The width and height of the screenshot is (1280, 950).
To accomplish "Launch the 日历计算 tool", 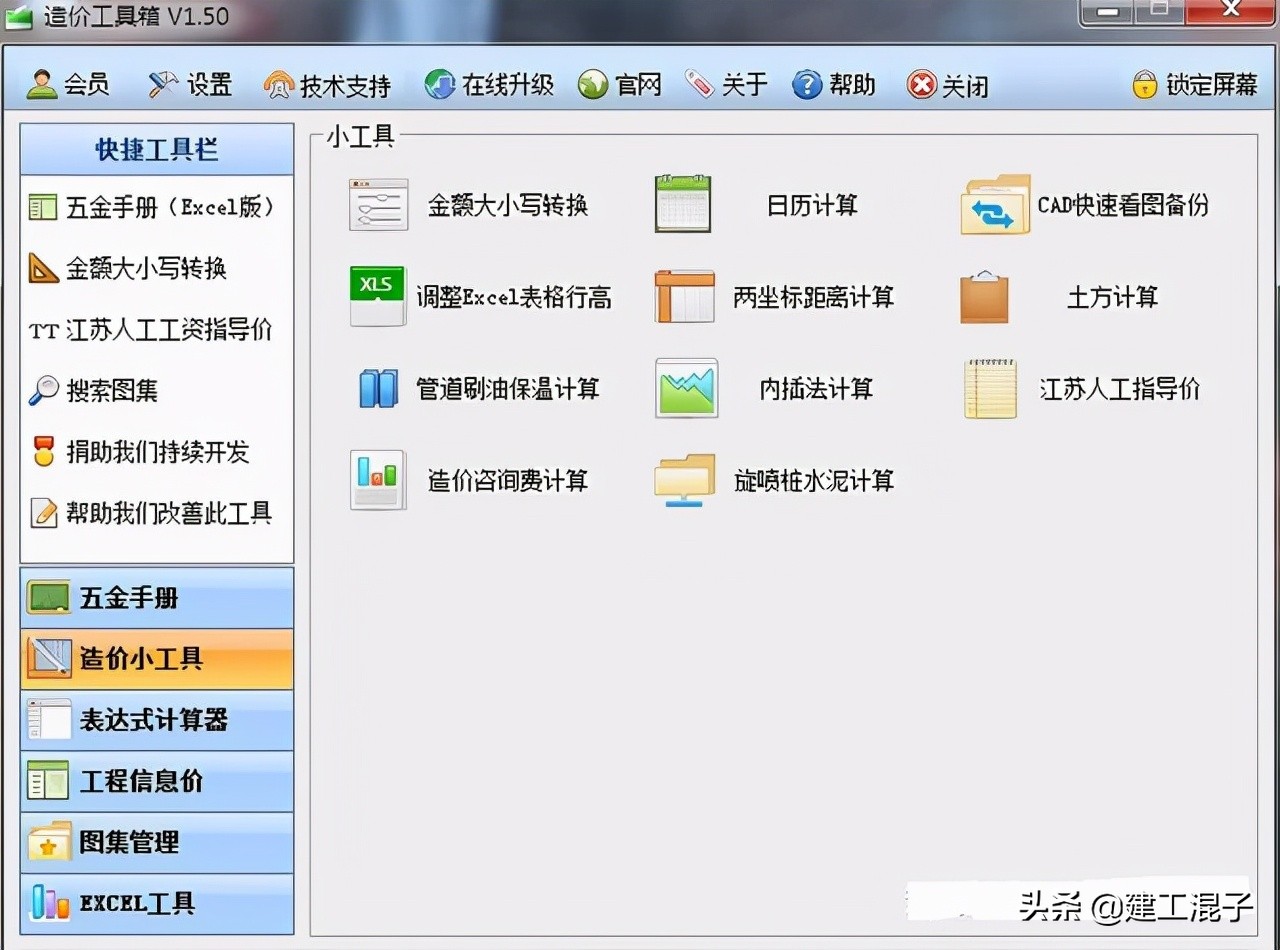I will [812, 204].
